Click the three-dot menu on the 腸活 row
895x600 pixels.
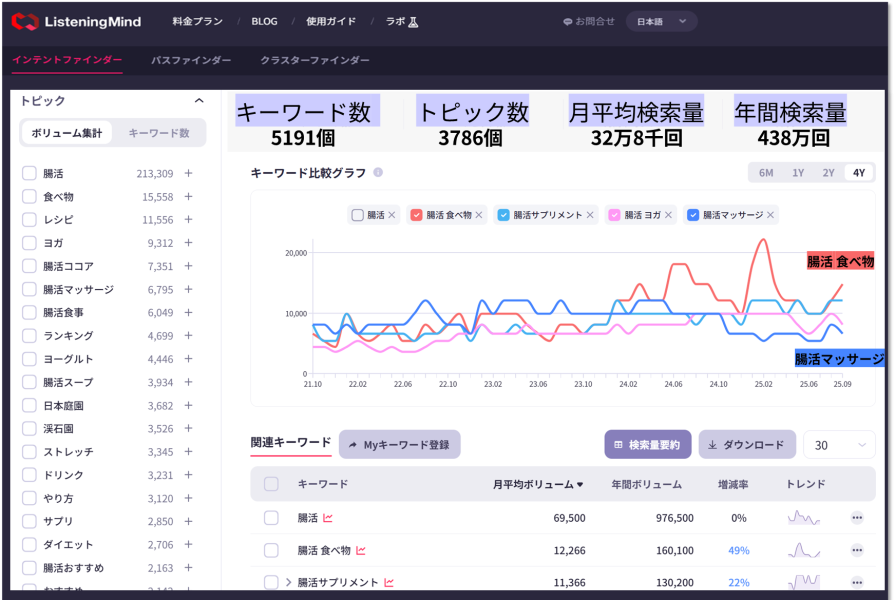click(857, 518)
